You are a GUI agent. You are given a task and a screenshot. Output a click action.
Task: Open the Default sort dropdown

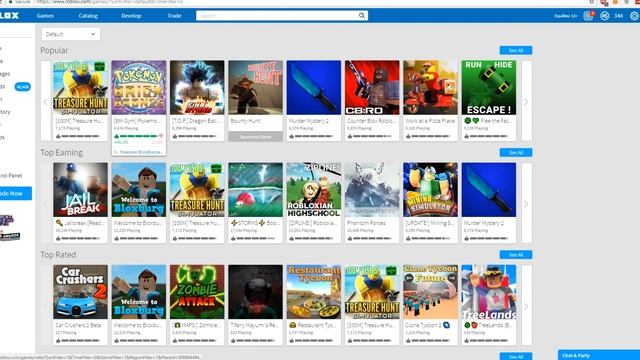tap(71, 34)
